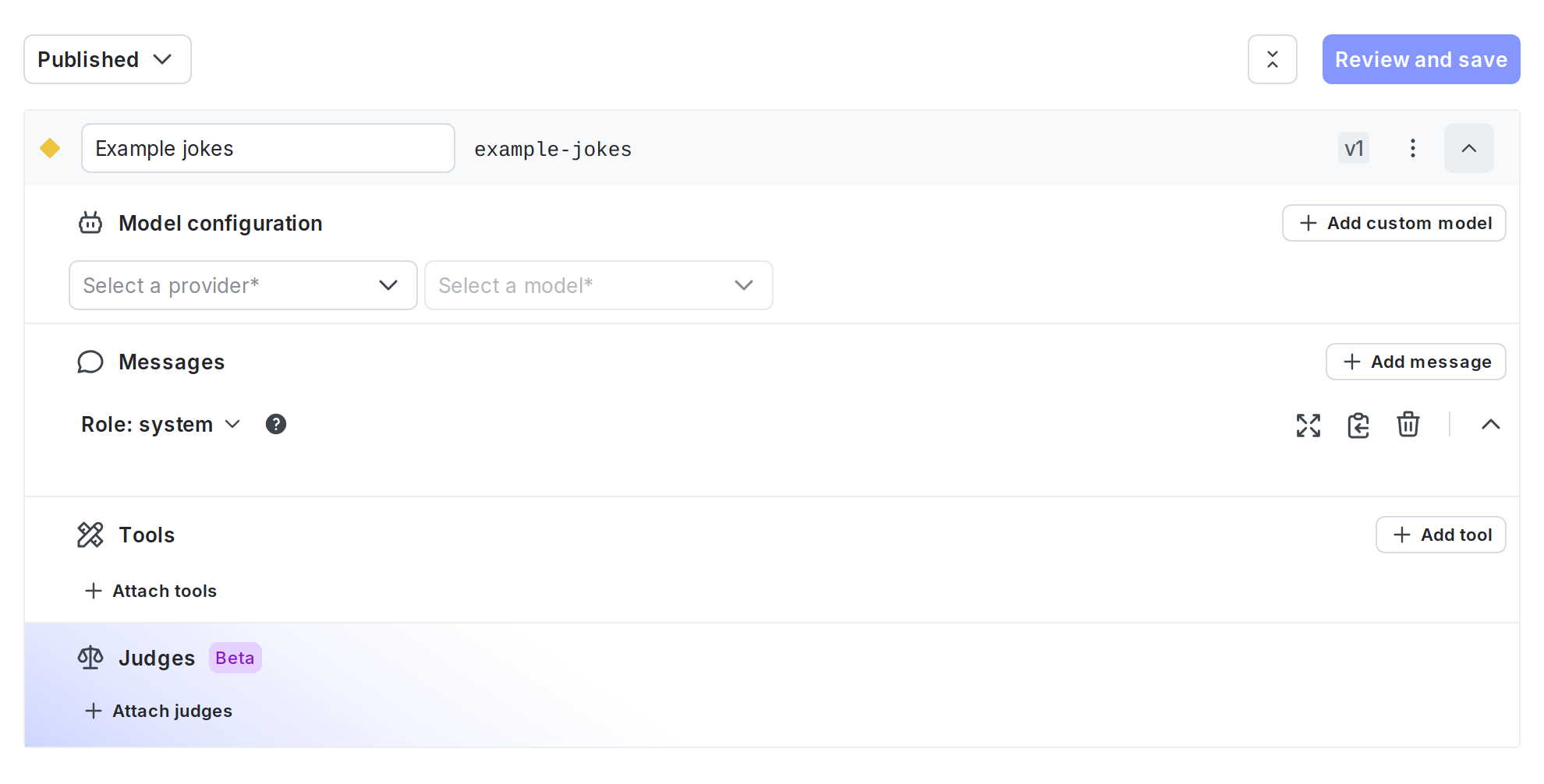Open the Select a model dropdown
The image size is (1544, 784).
pyautogui.click(x=598, y=285)
